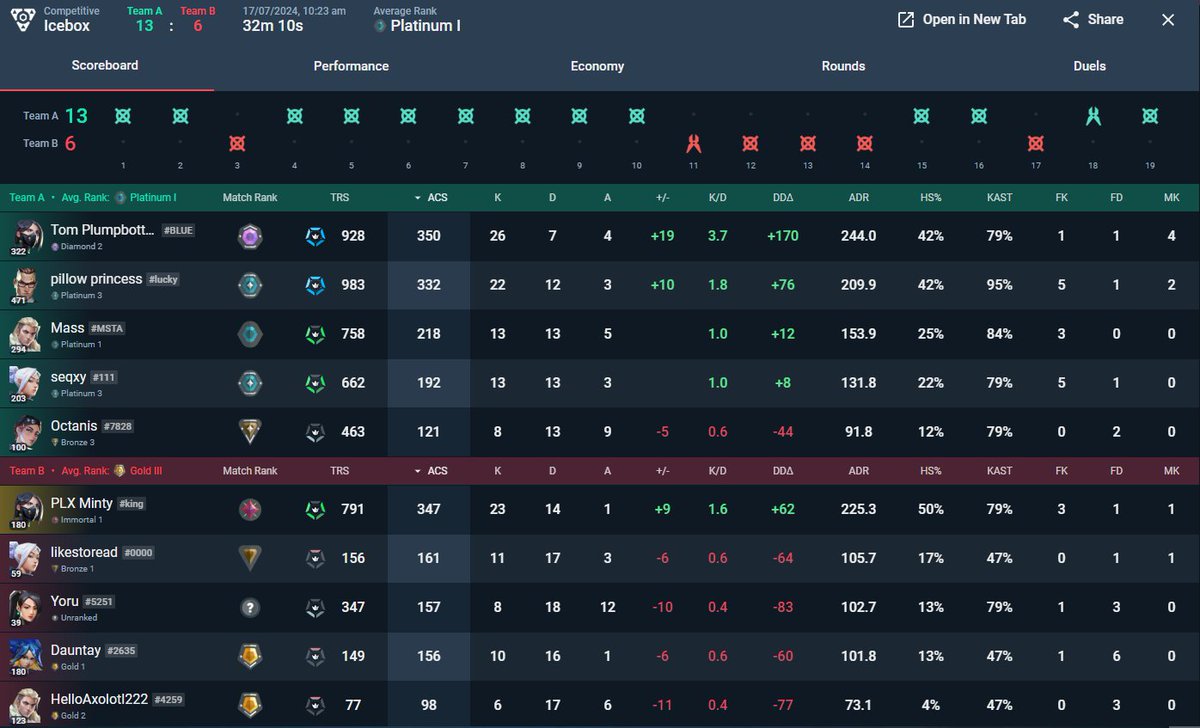This screenshot has height=728, width=1200.
Task: Click PLX Minty agent avatar
Action: click(27, 510)
